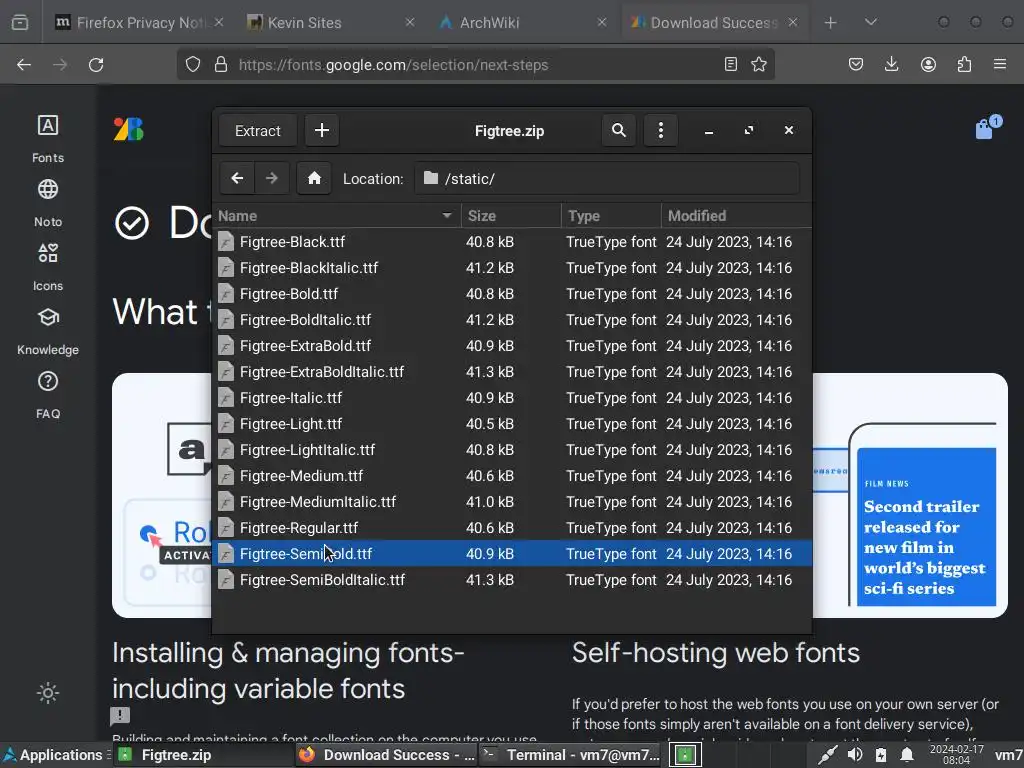Open the Applications menu in taskbar
Image resolution: width=1024 pixels, height=768 pixels.
54,755
